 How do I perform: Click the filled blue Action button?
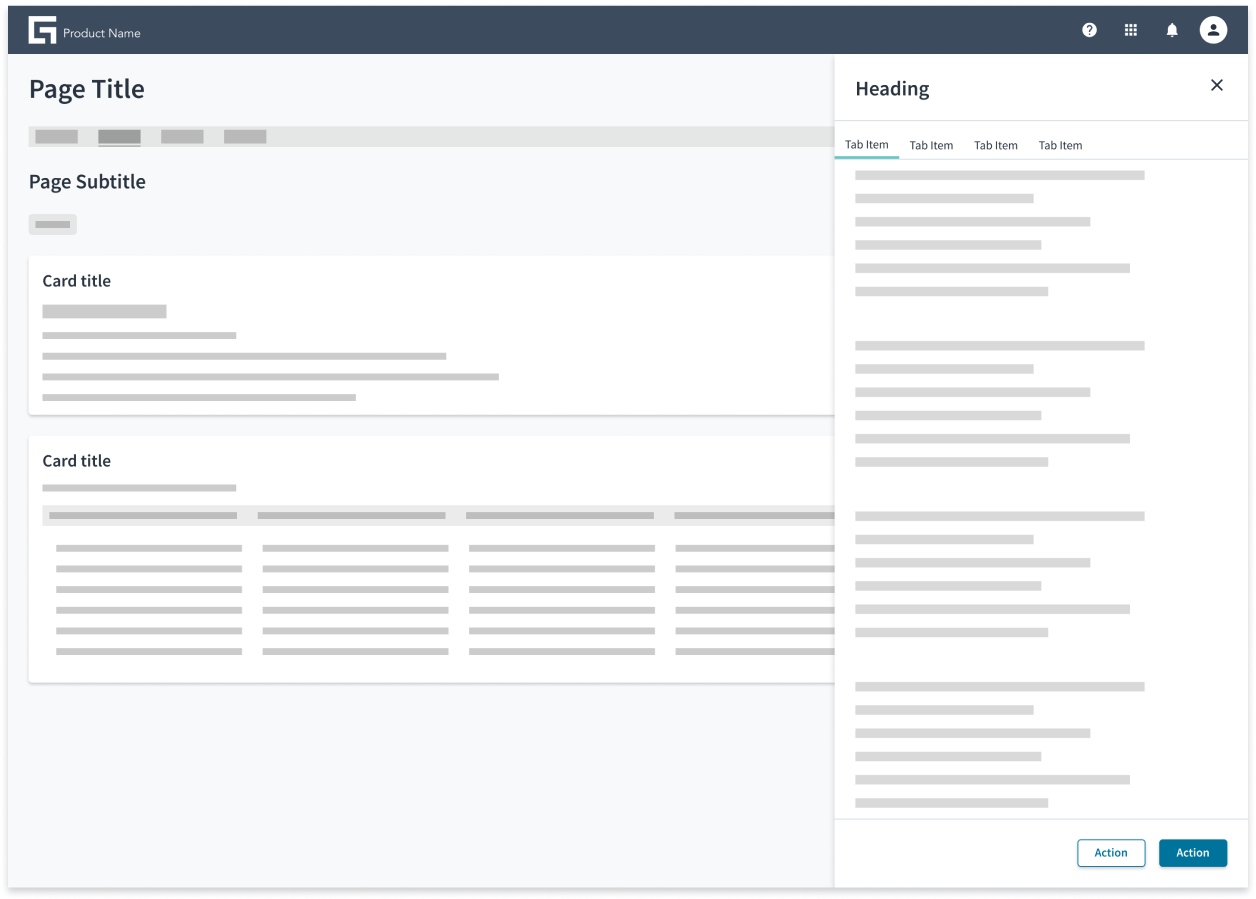tap(1193, 853)
